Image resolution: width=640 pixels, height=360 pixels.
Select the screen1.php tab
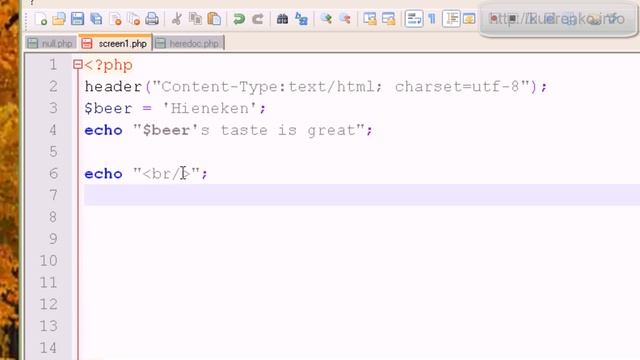115,43
